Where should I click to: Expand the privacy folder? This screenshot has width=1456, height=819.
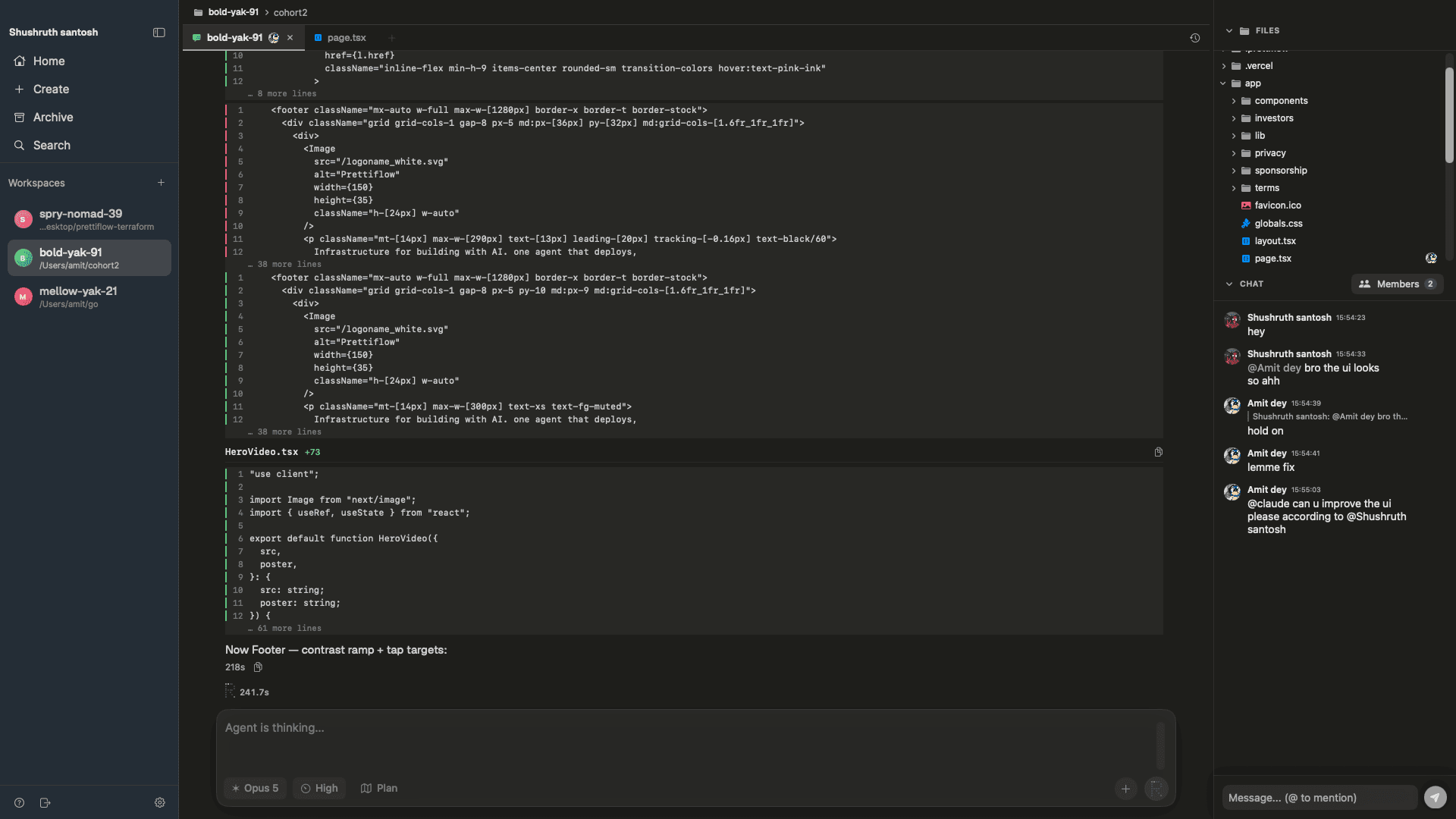1234,153
